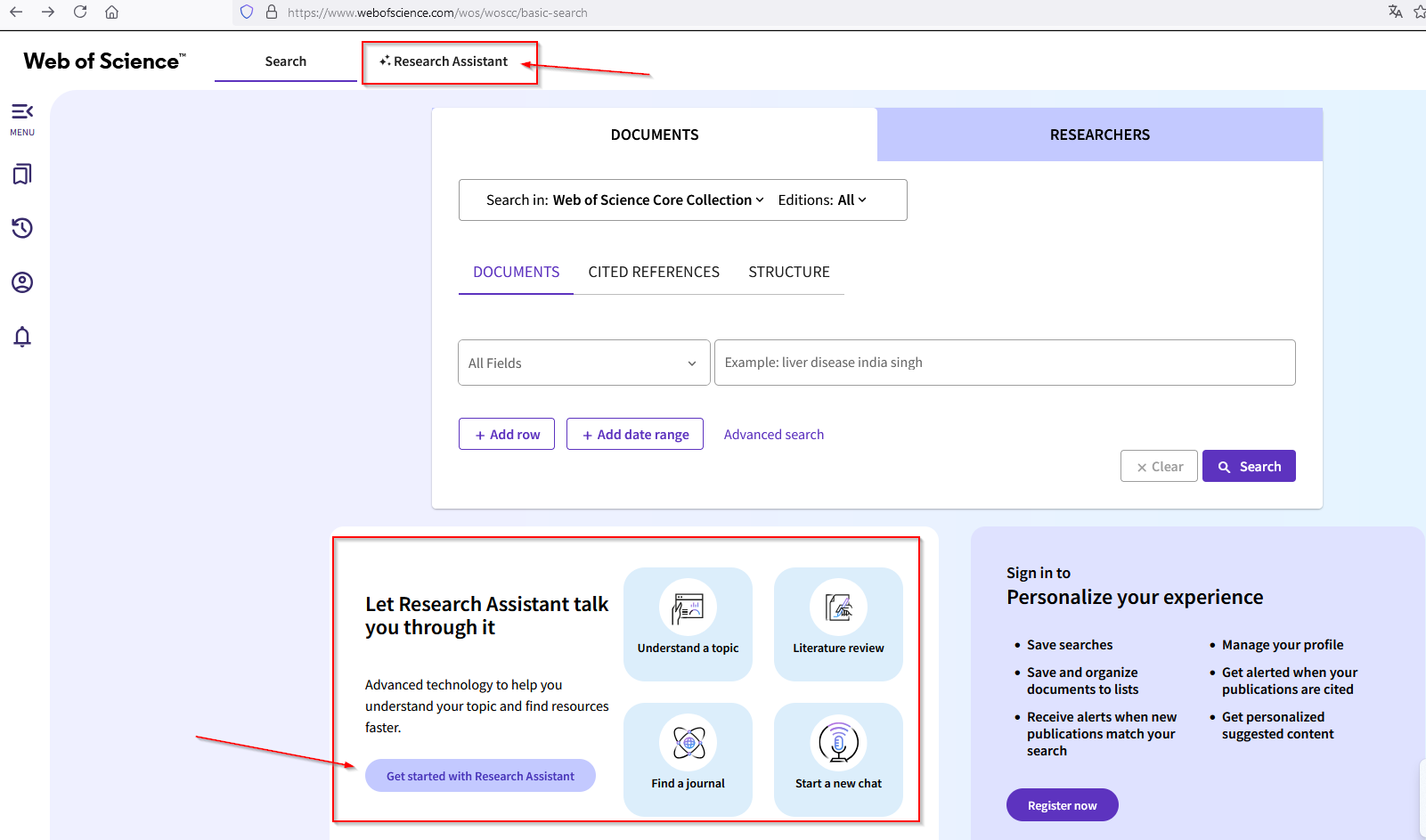1426x840 pixels.
Task: Click the Start a new chat label
Action: (838, 784)
